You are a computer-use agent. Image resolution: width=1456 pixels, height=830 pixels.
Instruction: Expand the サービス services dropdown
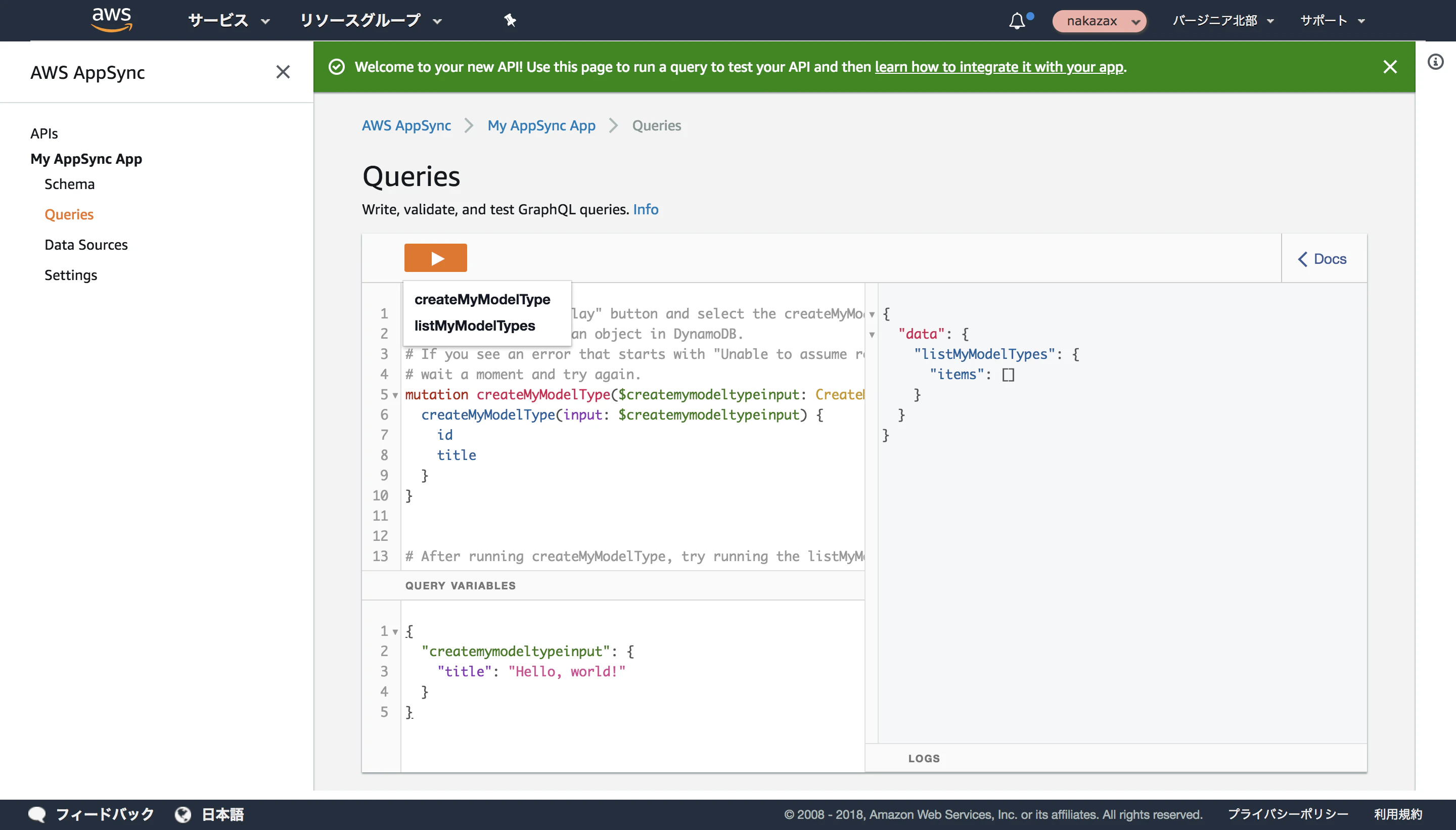click(229, 21)
